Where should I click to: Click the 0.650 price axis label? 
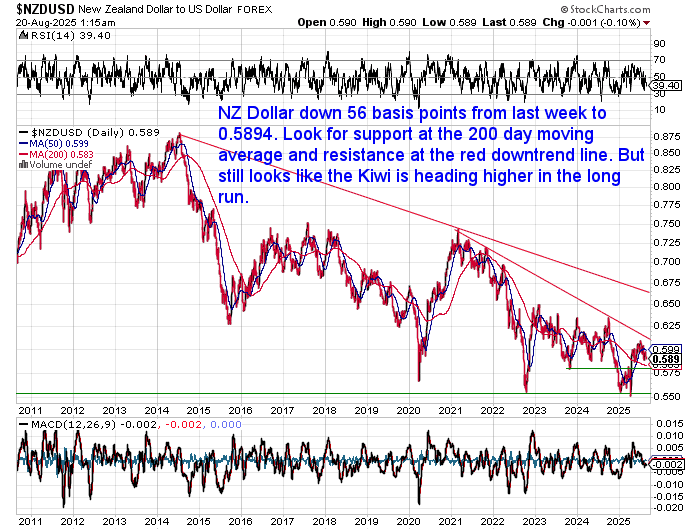coord(667,304)
